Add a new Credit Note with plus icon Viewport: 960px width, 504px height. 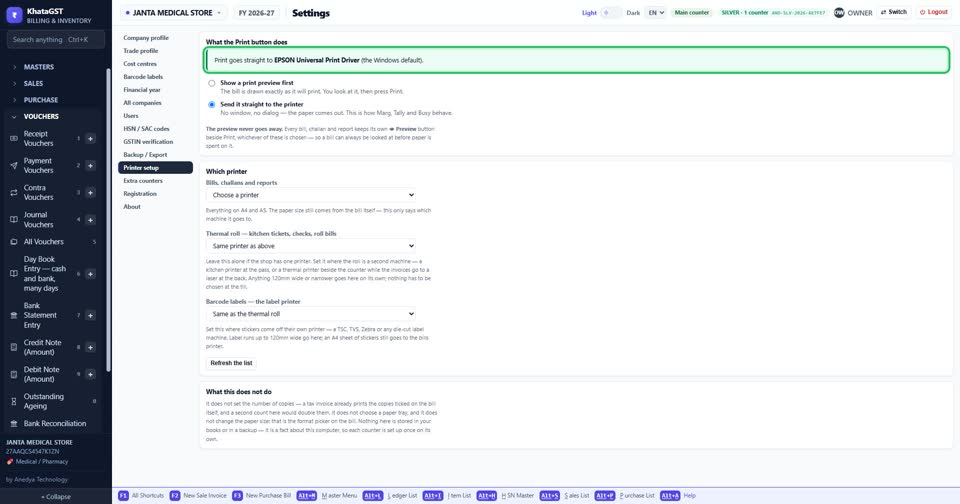[90, 347]
